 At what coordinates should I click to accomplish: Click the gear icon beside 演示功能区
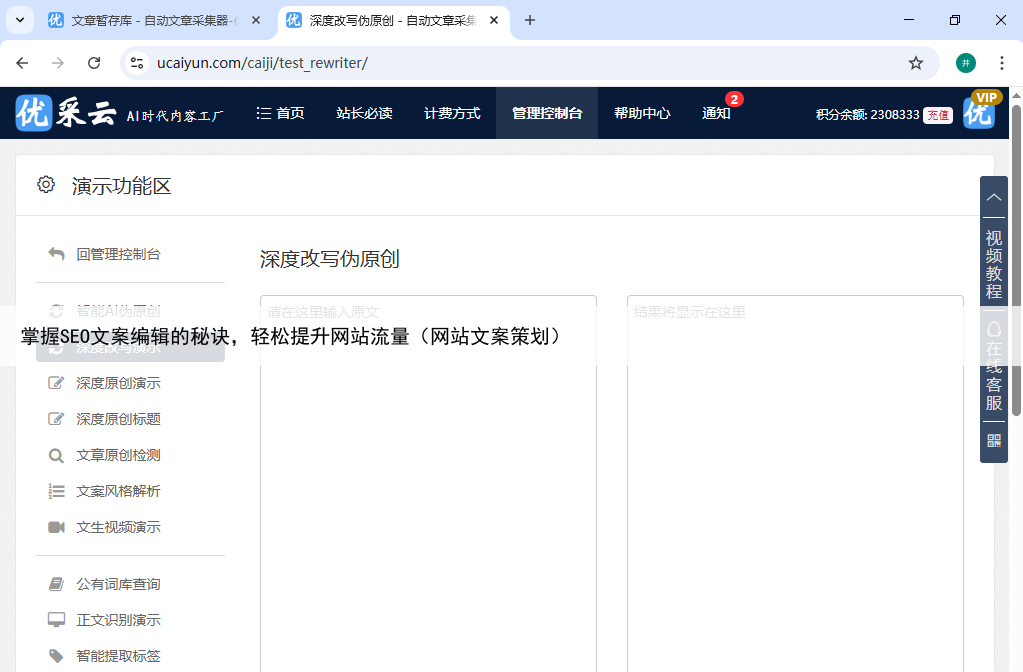pyautogui.click(x=45, y=185)
